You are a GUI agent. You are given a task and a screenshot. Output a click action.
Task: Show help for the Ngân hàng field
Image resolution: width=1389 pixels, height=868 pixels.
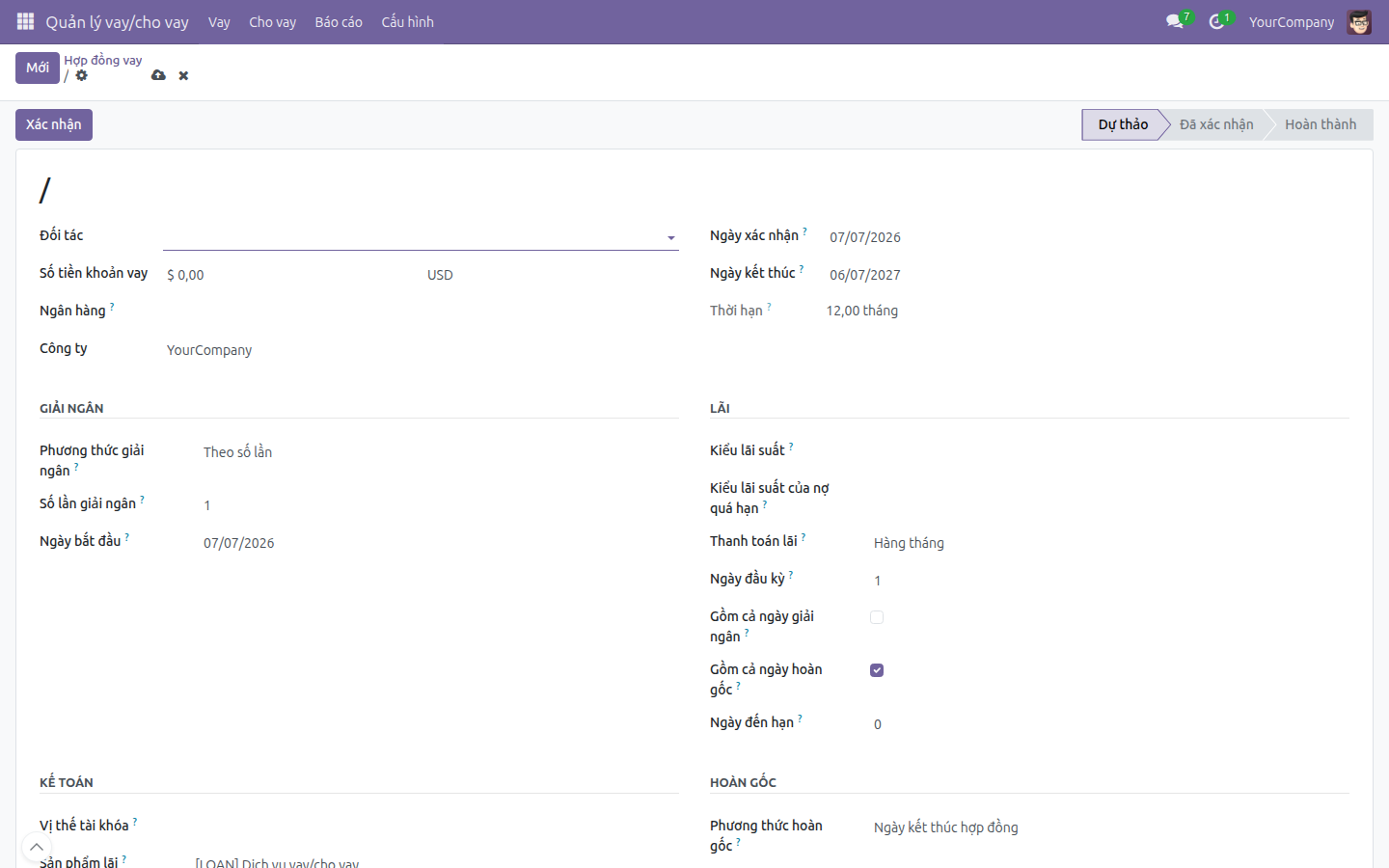pyautogui.click(x=112, y=307)
